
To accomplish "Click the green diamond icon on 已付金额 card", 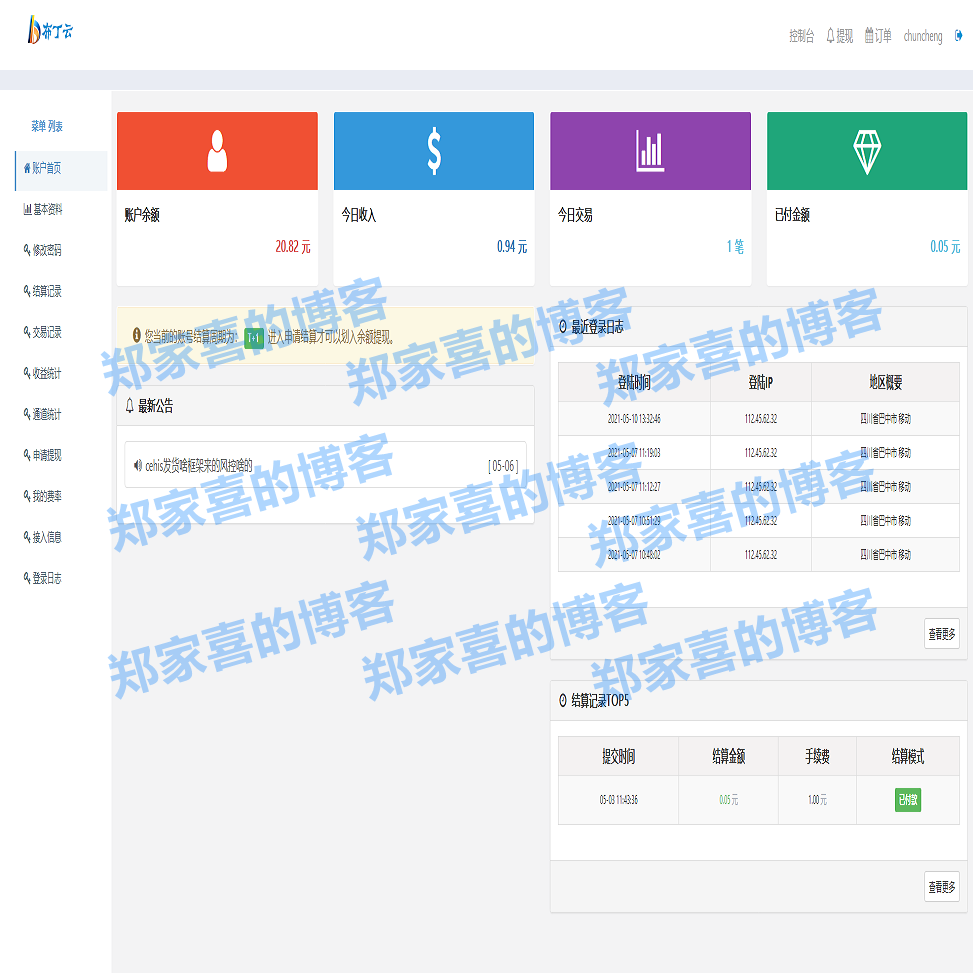I will [866, 150].
